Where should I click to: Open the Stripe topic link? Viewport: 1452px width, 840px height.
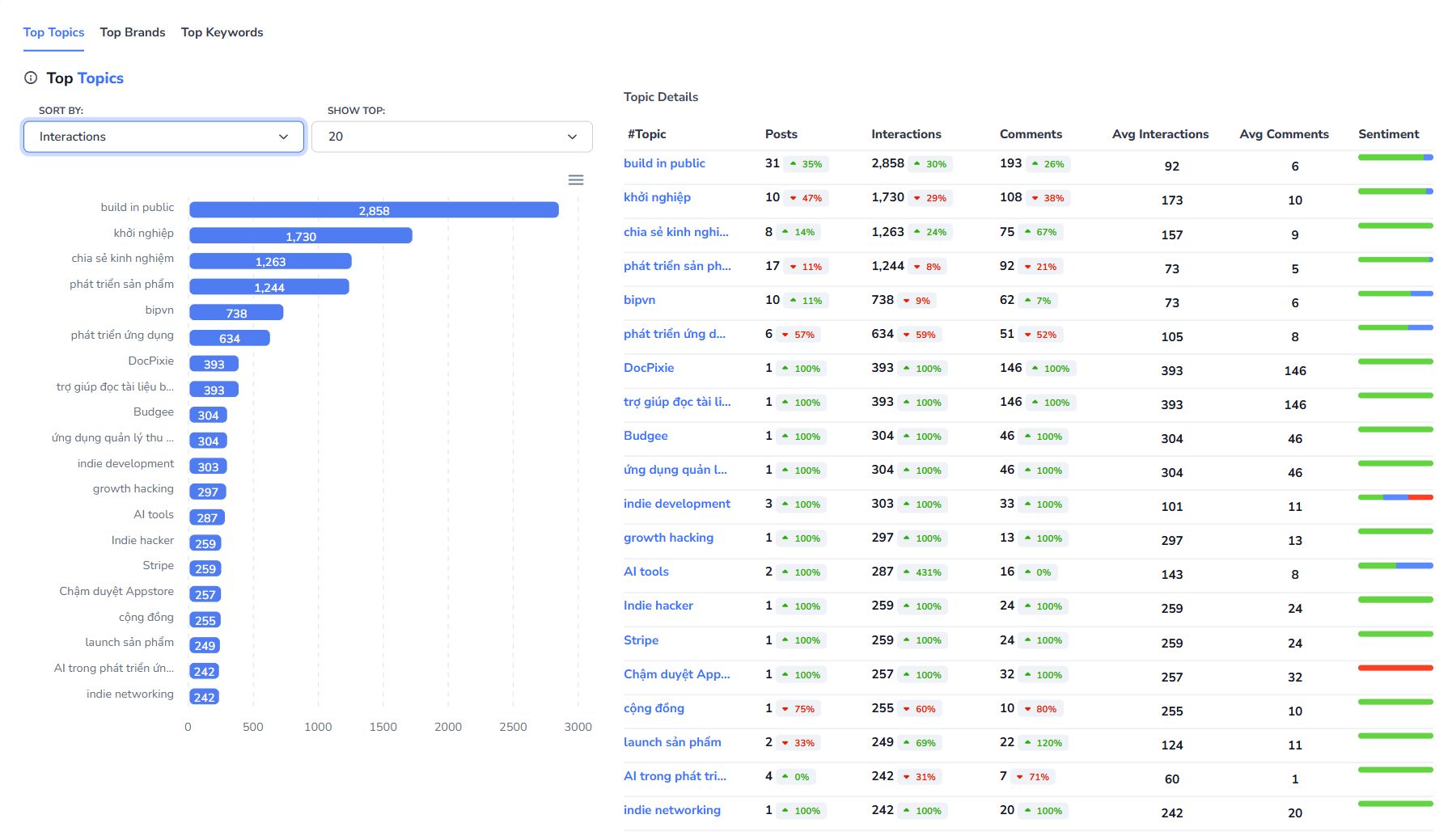(641, 640)
